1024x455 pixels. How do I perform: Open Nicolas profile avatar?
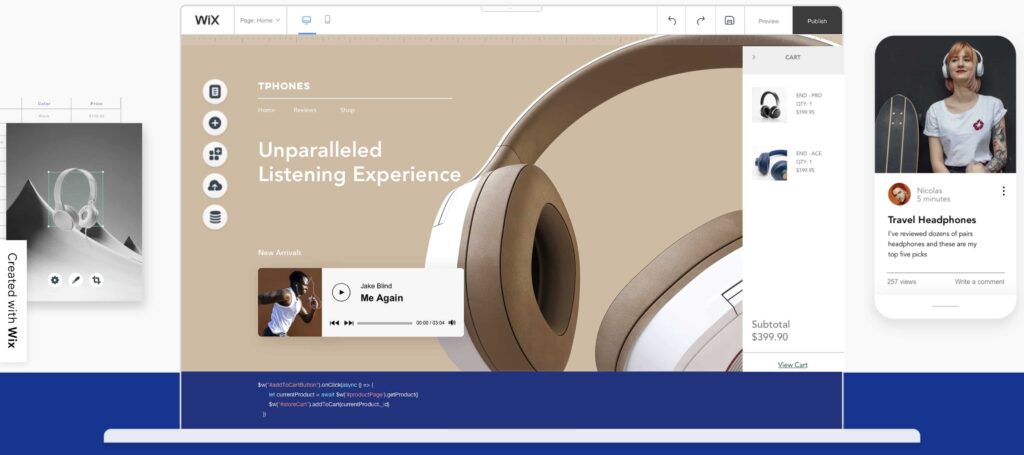pyautogui.click(x=899, y=194)
